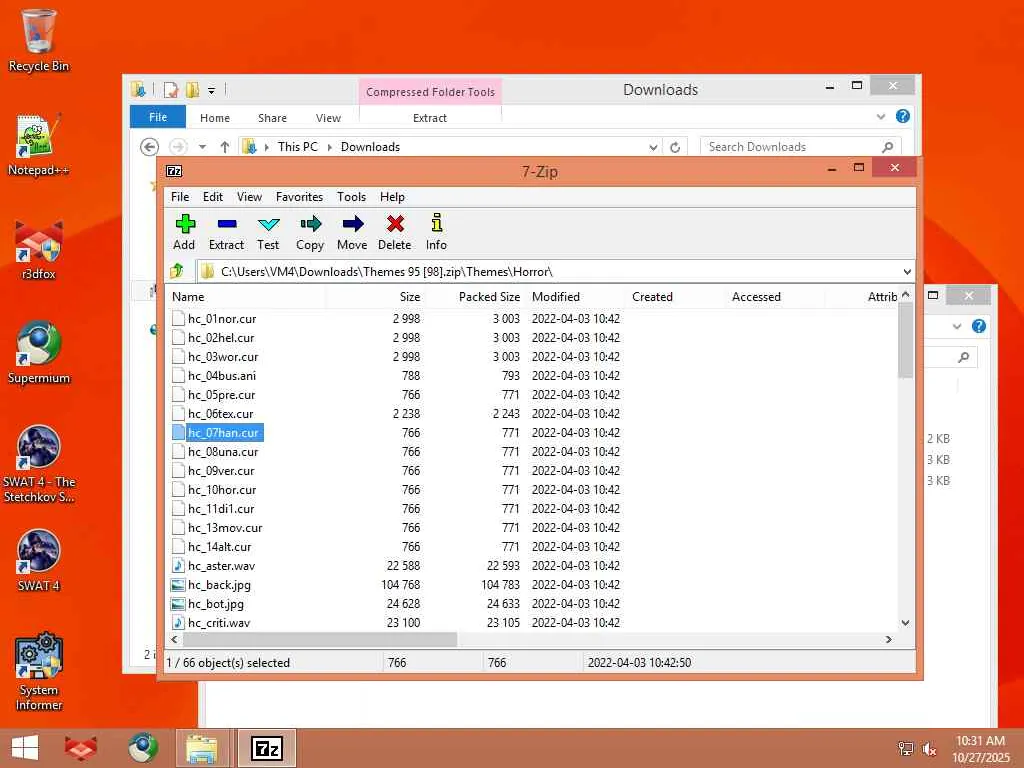Select the r3dfox desktop shortcut
The height and width of the screenshot is (768, 1024).
click(39, 250)
